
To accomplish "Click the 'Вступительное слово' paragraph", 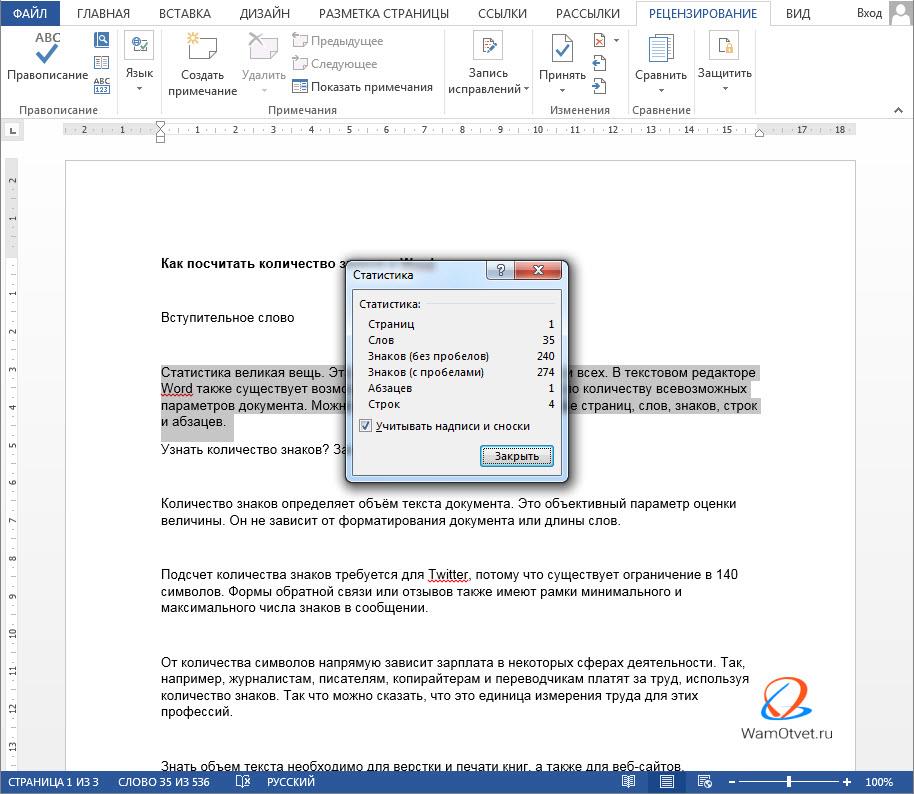I will pos(227,318).
